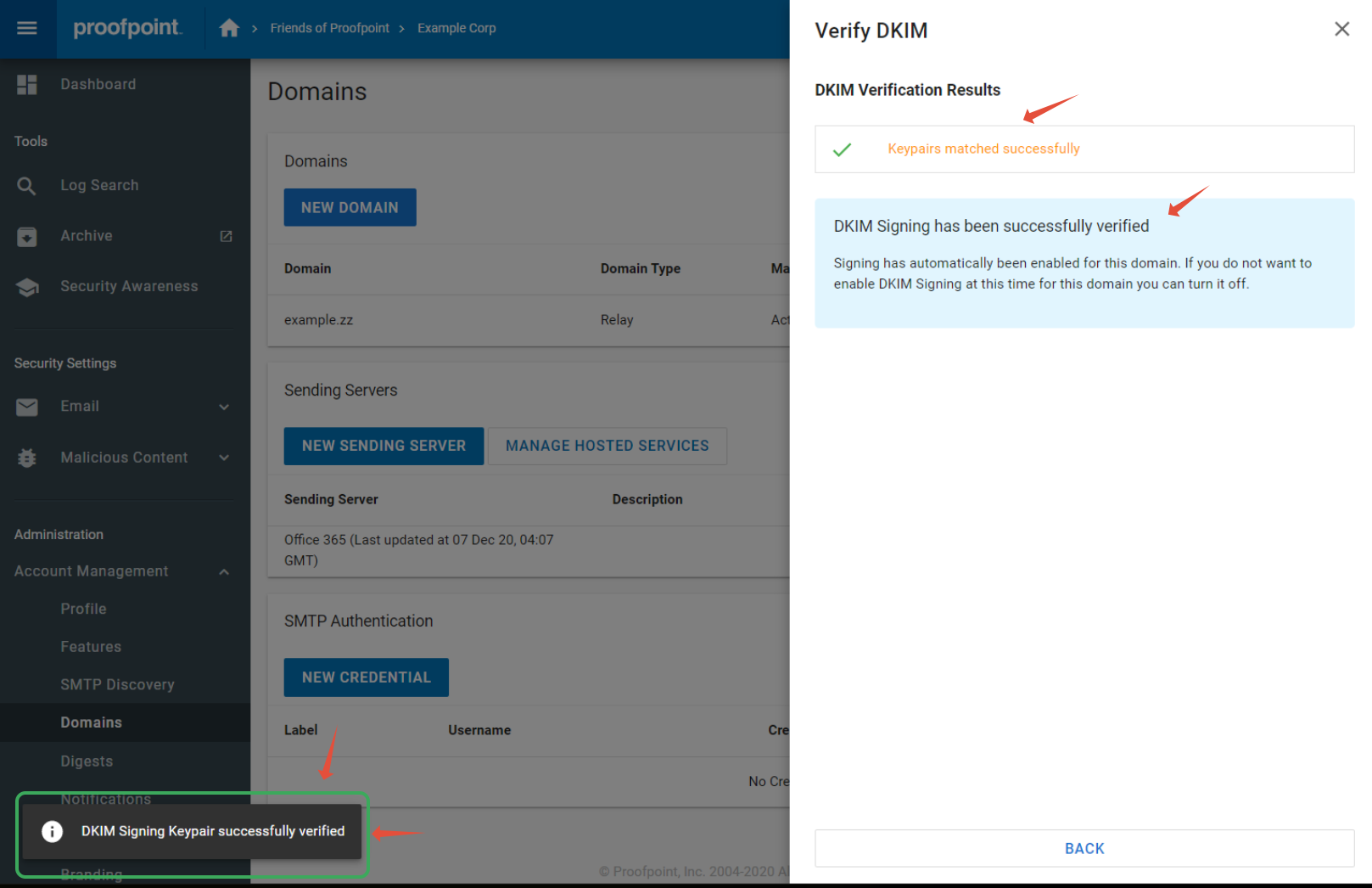This screenshot has width=1372, height=888.
Task: Click the NEW DOMAIN button
Action: [350, 207]
